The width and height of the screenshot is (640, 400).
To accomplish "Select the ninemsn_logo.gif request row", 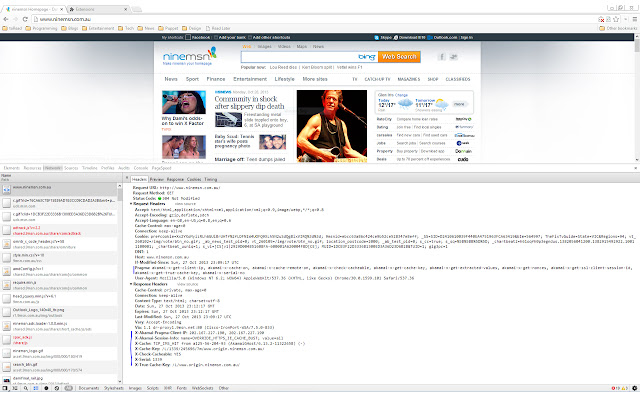I will (60, 353).
